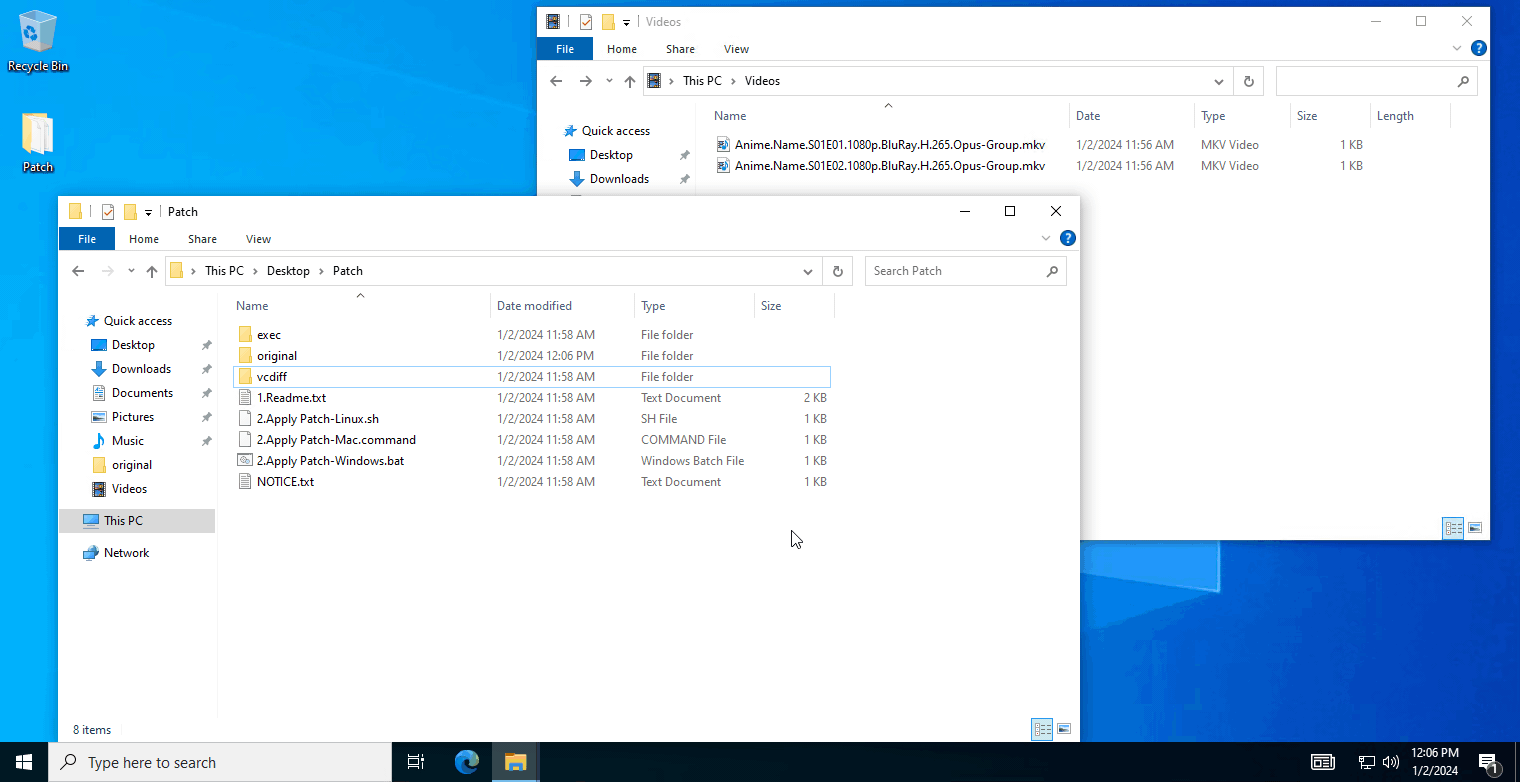Switch to the Share tab in Patch window
Viewport: 1520px width, 782px height.
pyautogui.click(x=202, y=239)
